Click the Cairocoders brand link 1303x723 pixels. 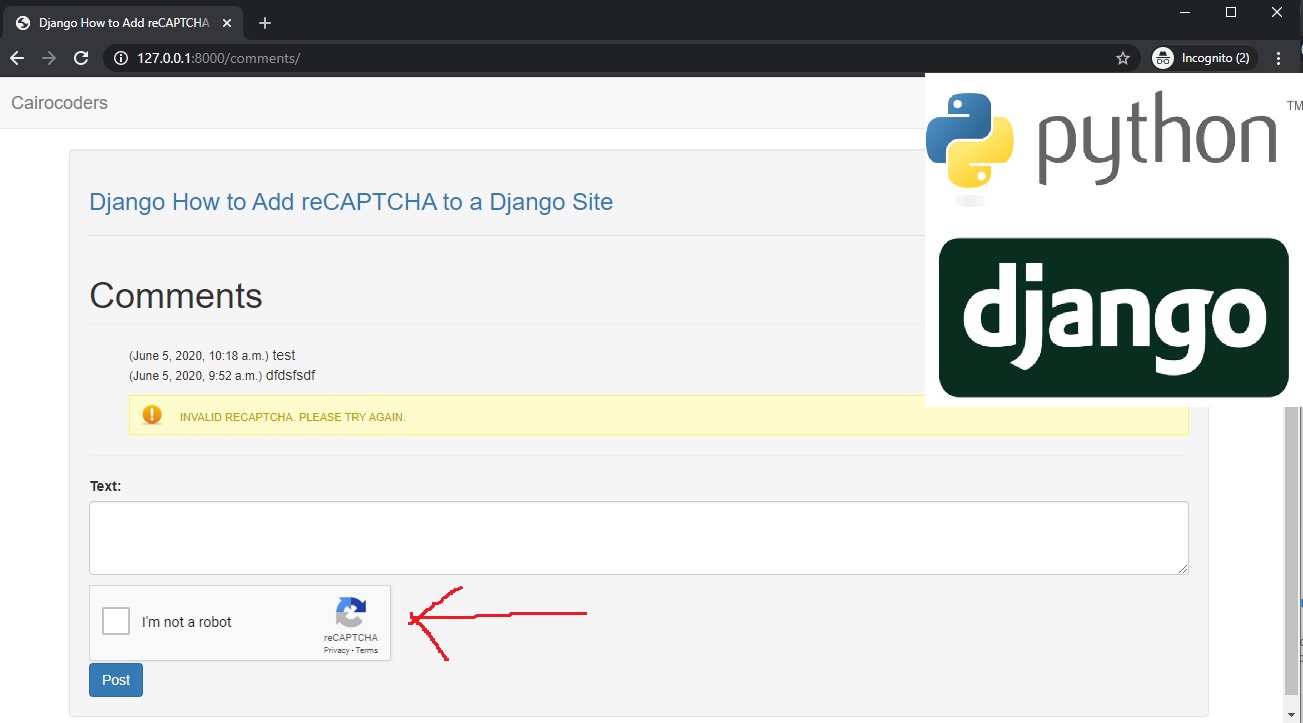click(58, 102)
